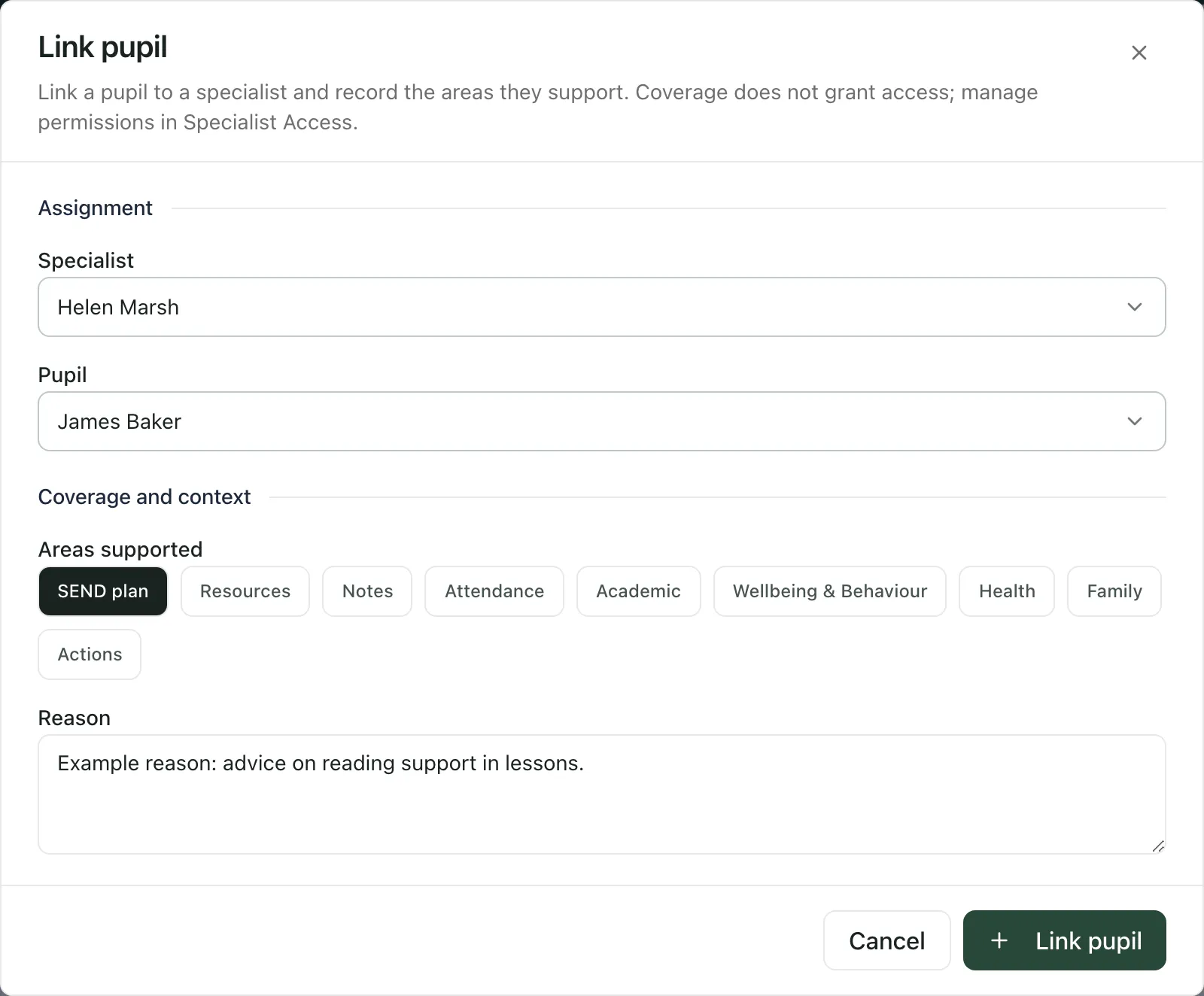Viewport: 1204px width, 996px height.
Task: Click the Pupil field label
Action: click(x=62, y=375)
